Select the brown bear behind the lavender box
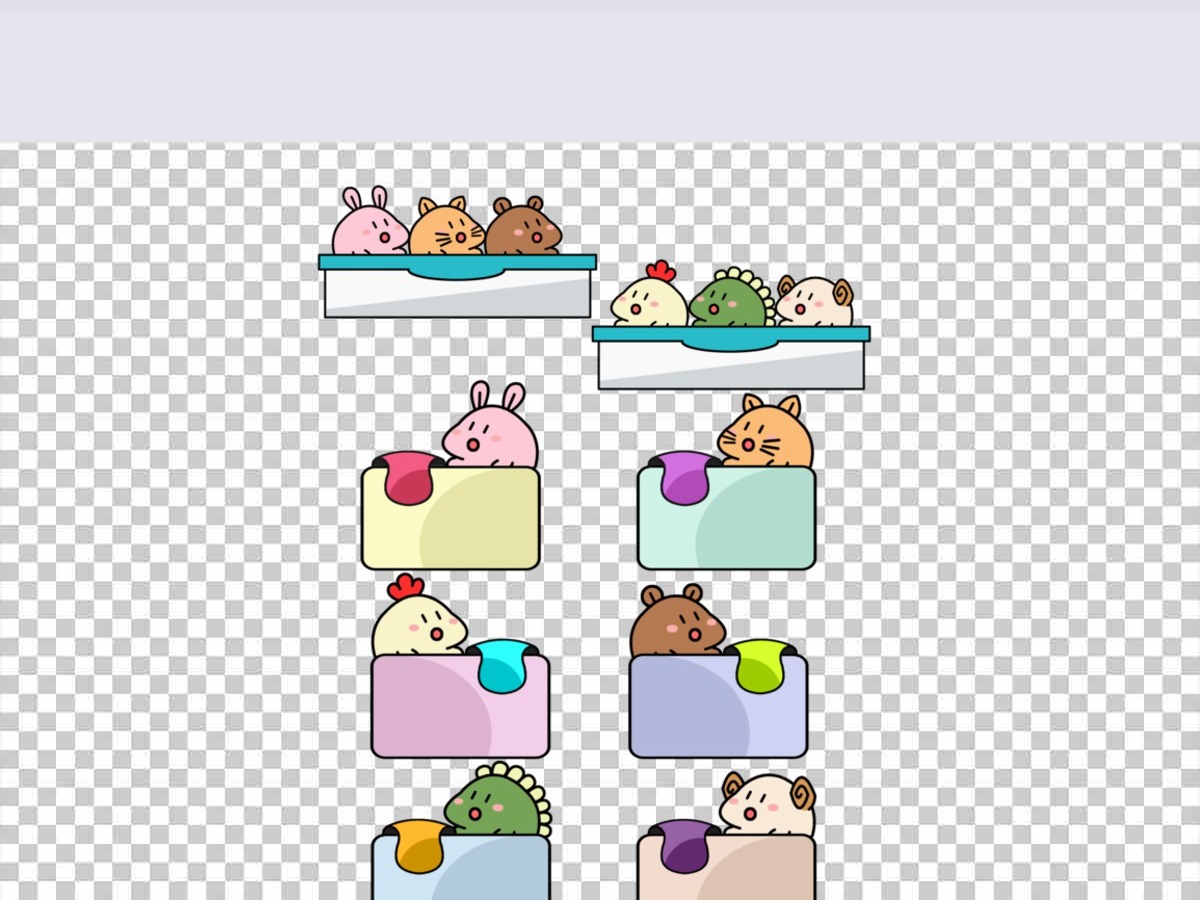The image size is (1200, 900). [x=677, y=621]
